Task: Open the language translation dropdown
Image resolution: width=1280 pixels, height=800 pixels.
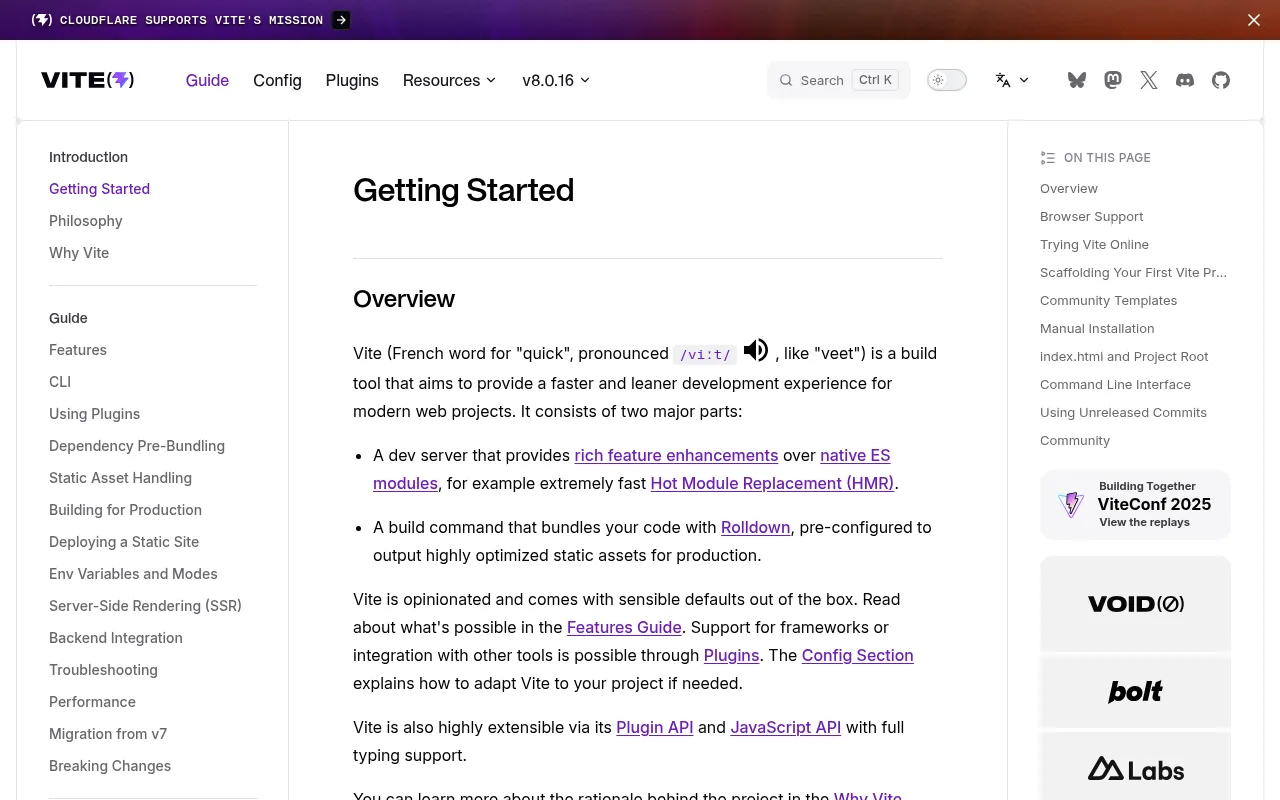Action: click(x=1012, y=80)
